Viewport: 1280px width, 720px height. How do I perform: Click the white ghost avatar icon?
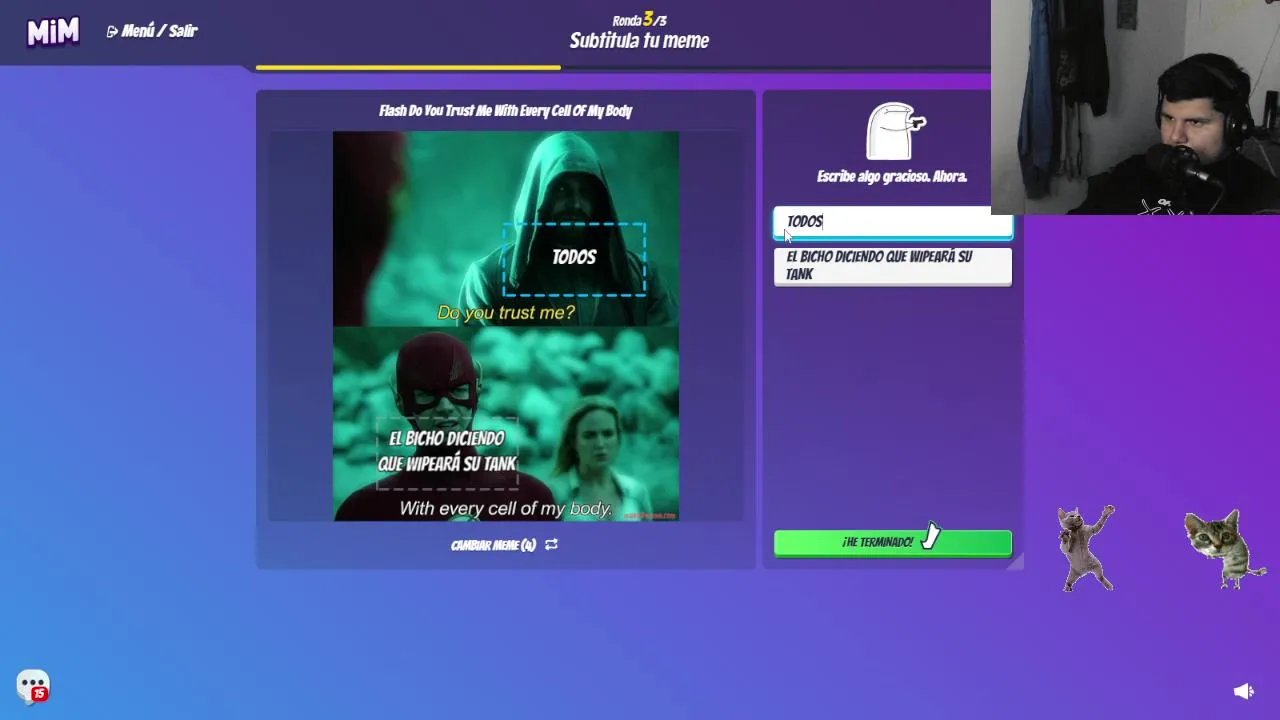click(x=895, y=131)
